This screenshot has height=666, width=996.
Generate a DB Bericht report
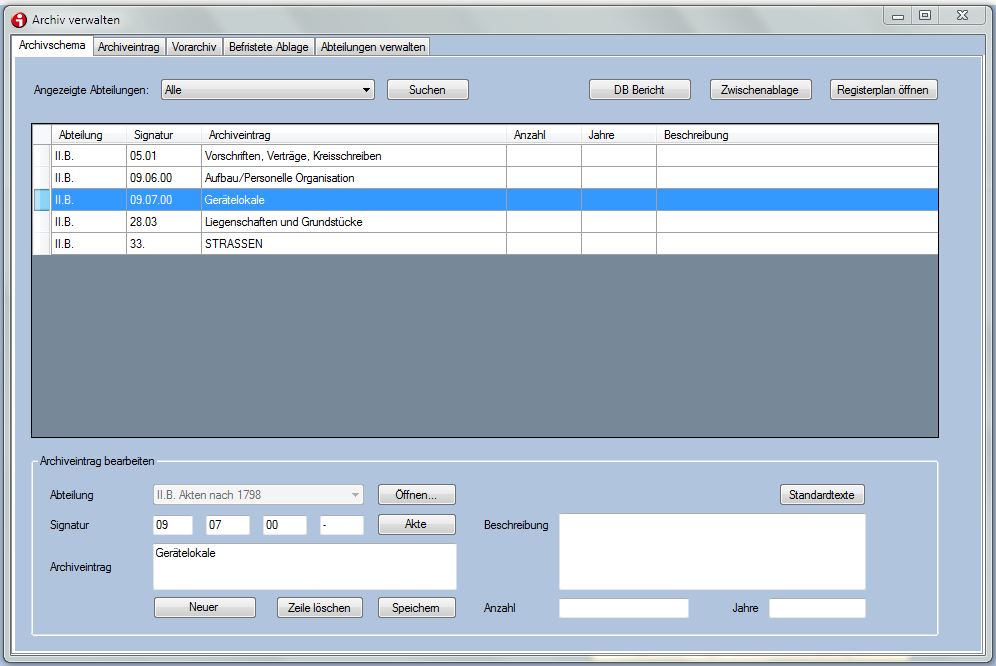[x=640, y=90]
